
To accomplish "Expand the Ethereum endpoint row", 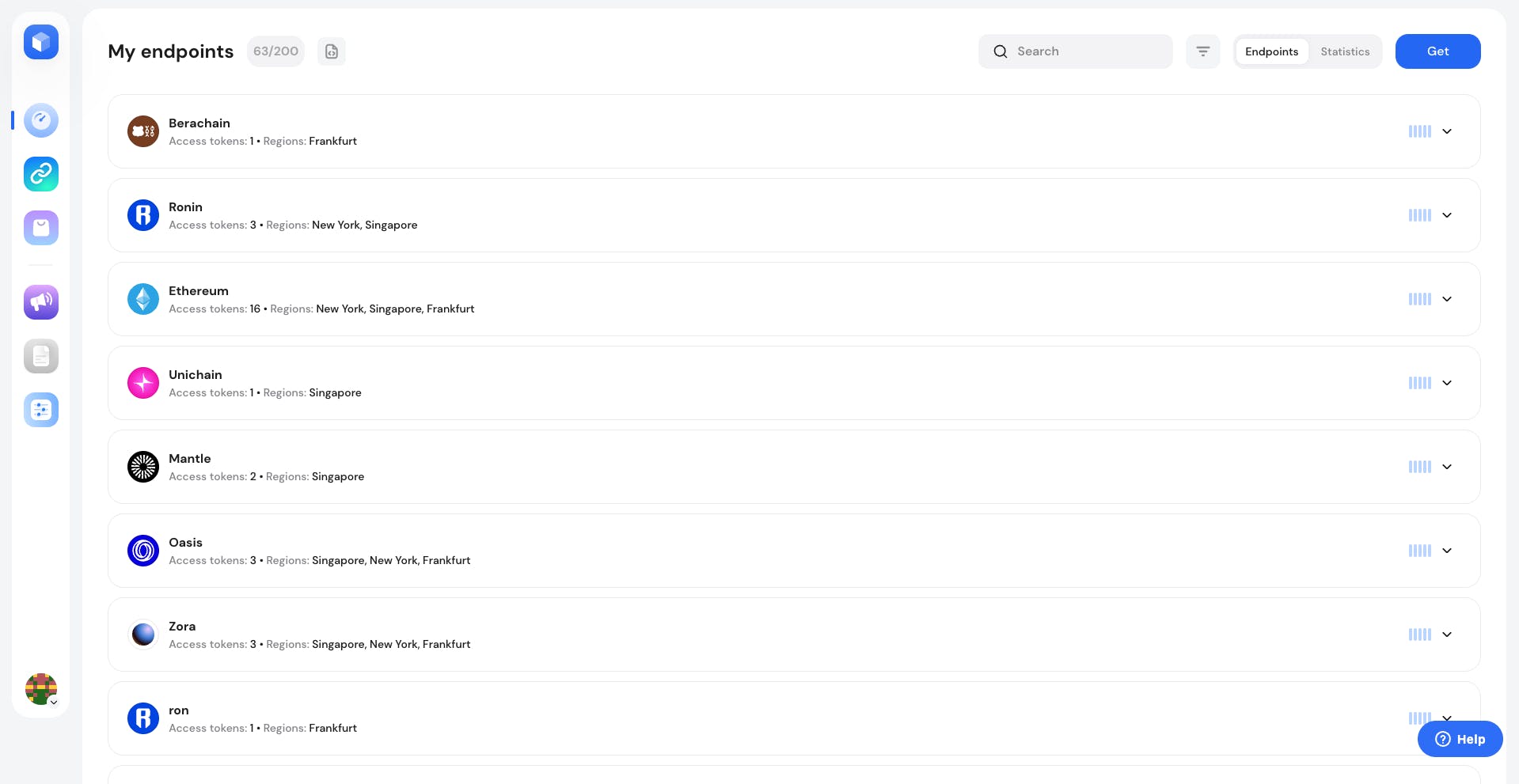I will pos(1447,299).
